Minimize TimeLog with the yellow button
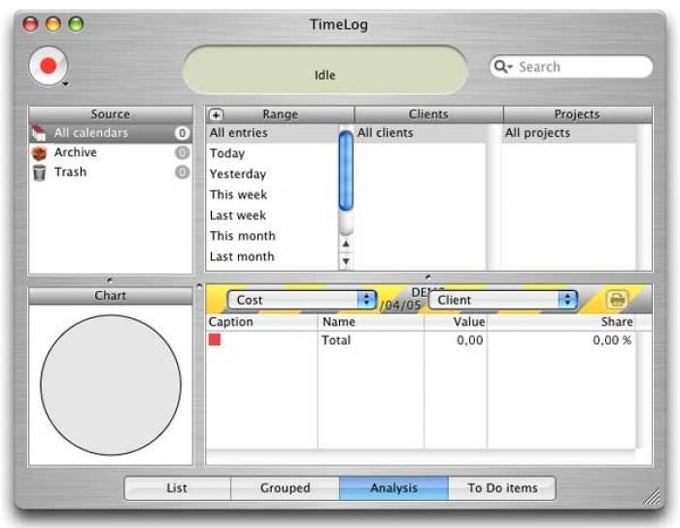 pos(53,24)
